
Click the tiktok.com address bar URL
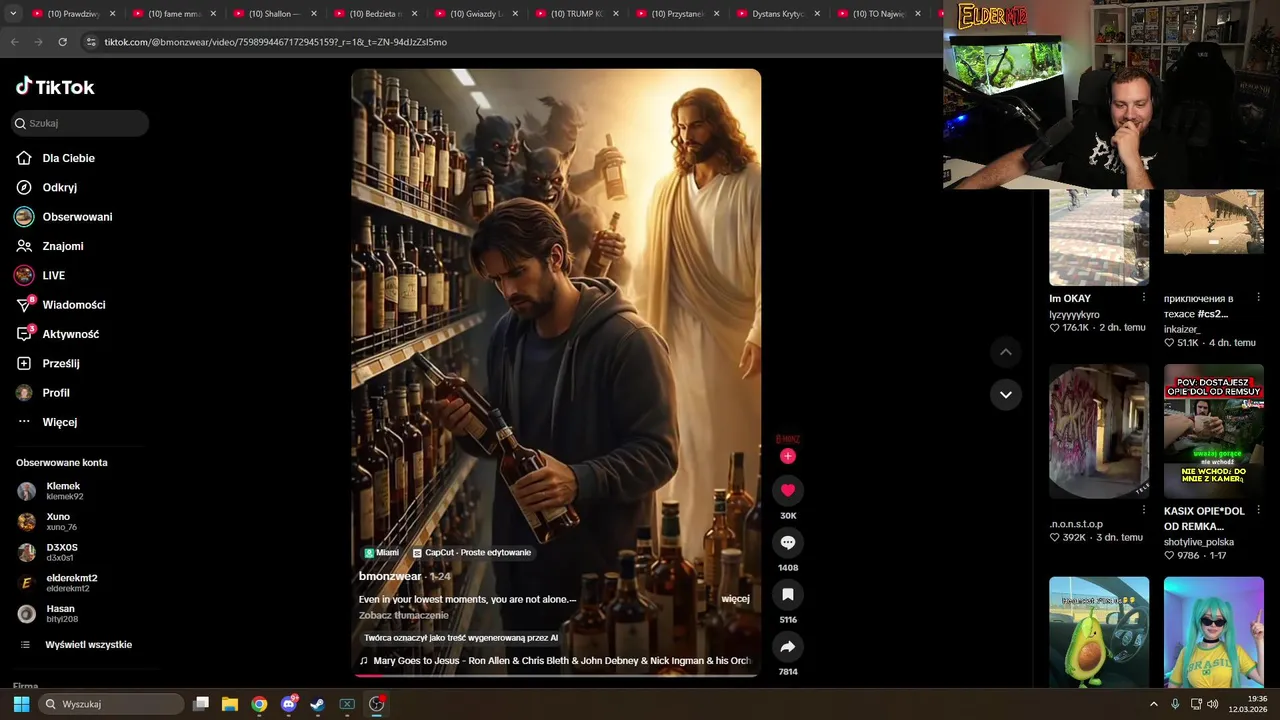[275, 42]
